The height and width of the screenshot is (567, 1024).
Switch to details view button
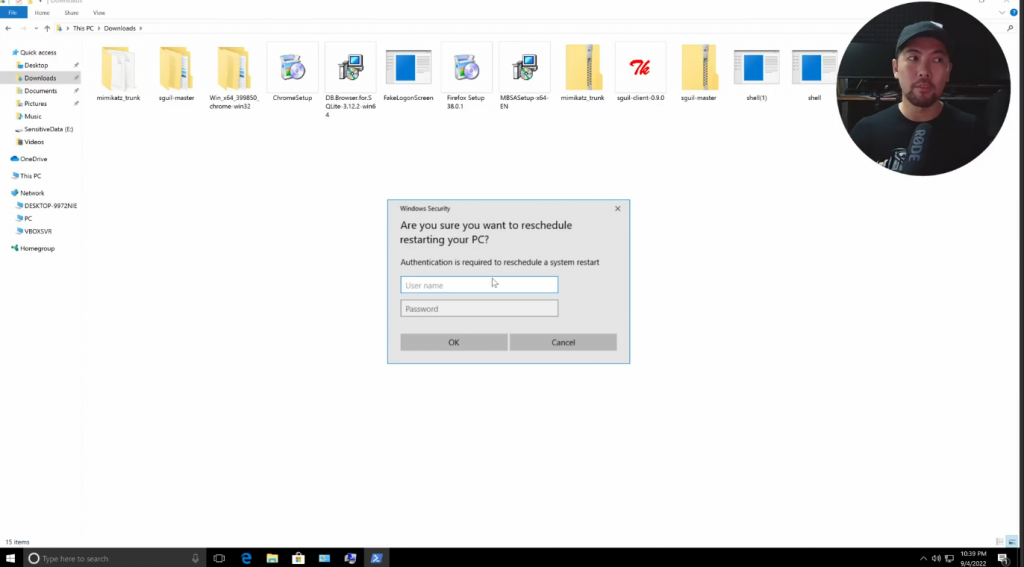1000,542
